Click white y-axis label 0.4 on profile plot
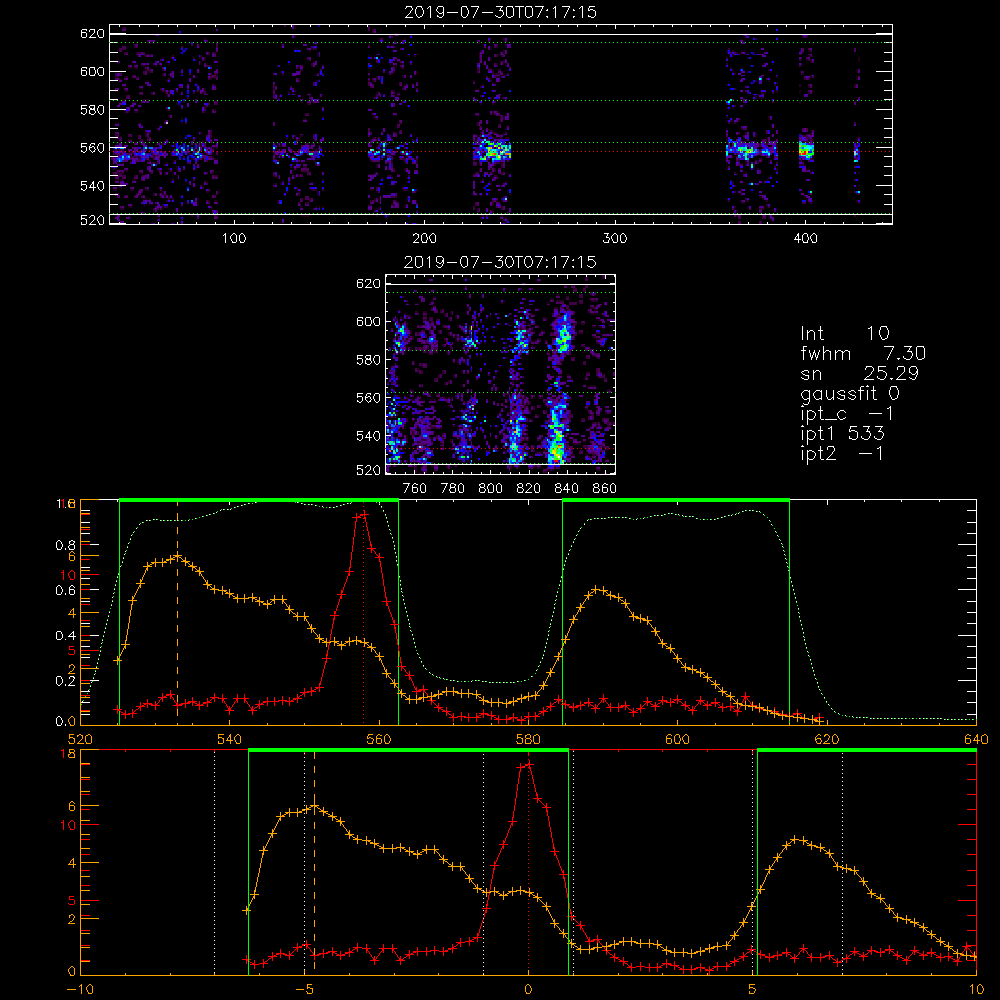This screenshot has width=1000, height=1000. 66,636
